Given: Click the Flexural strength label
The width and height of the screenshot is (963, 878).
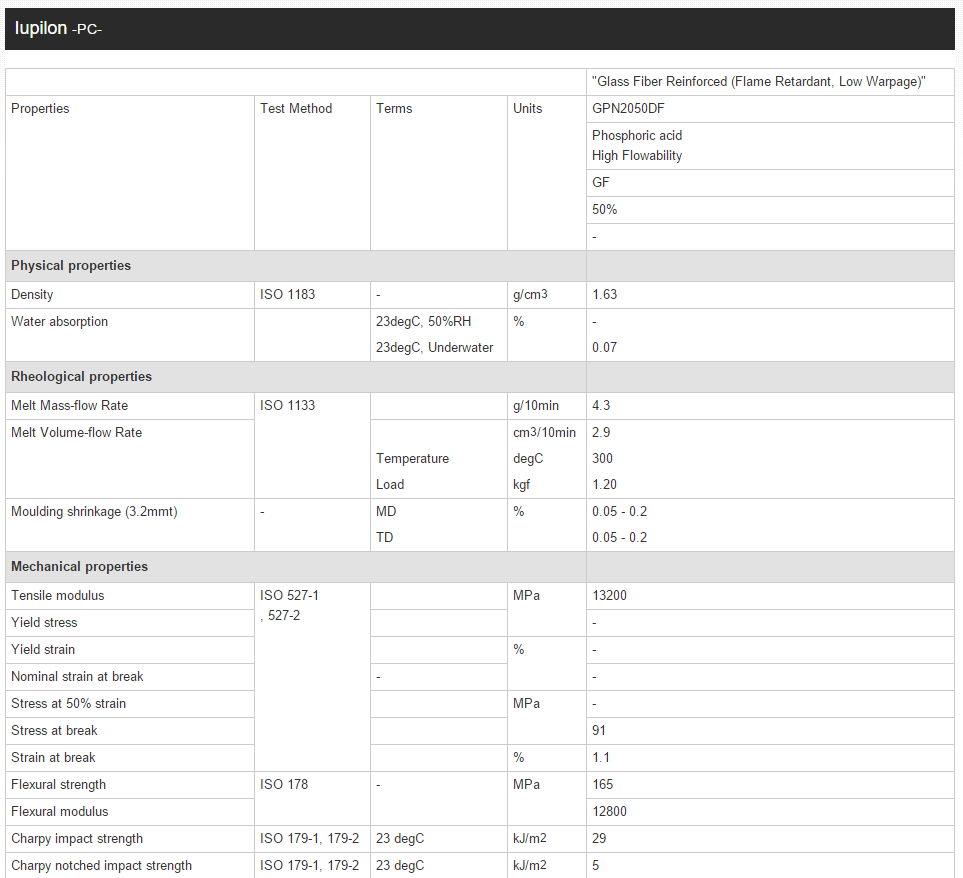Looking at the screenshot, I should [58, 785].
